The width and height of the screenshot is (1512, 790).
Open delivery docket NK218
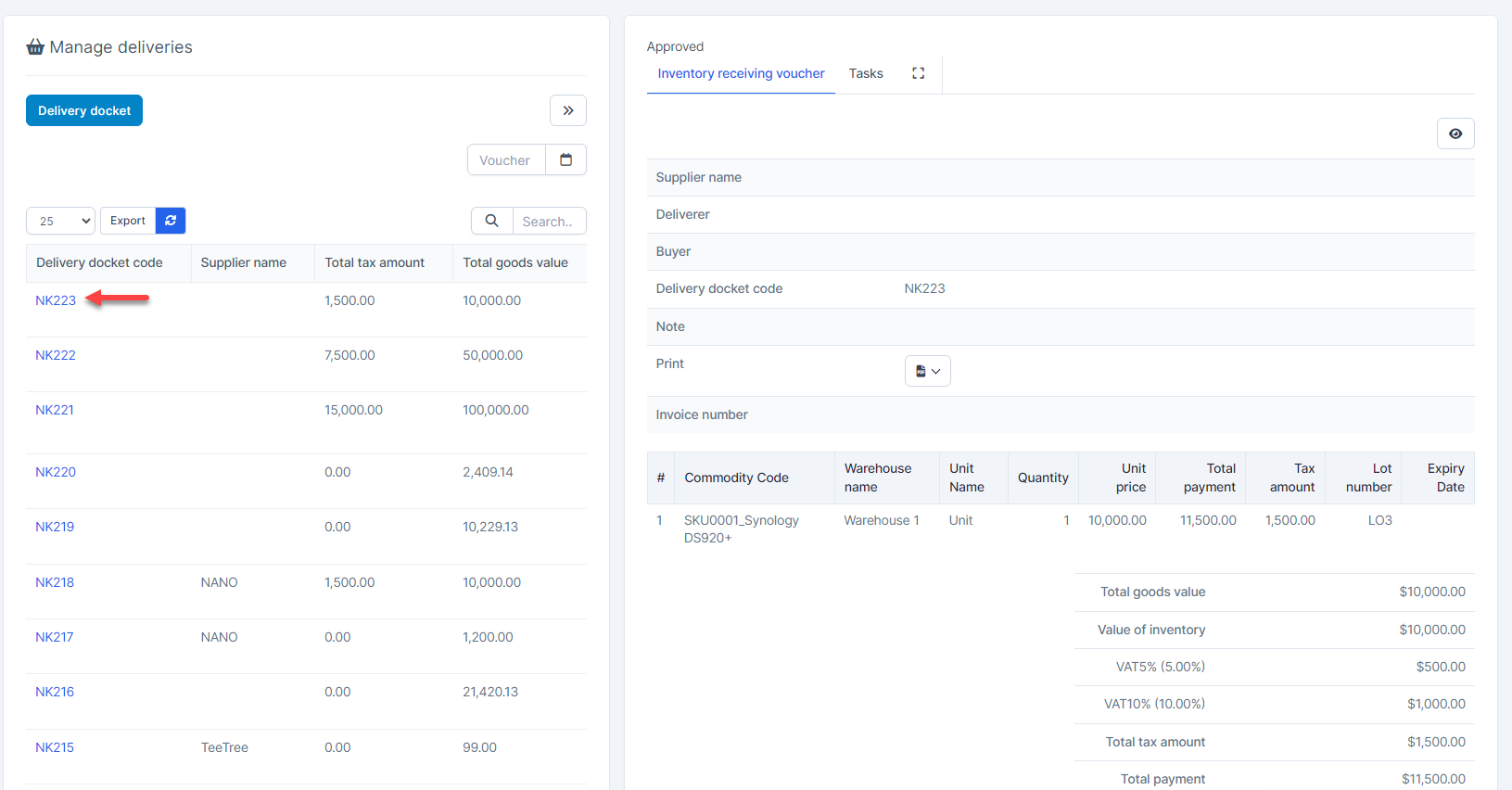tap(55, 582)
